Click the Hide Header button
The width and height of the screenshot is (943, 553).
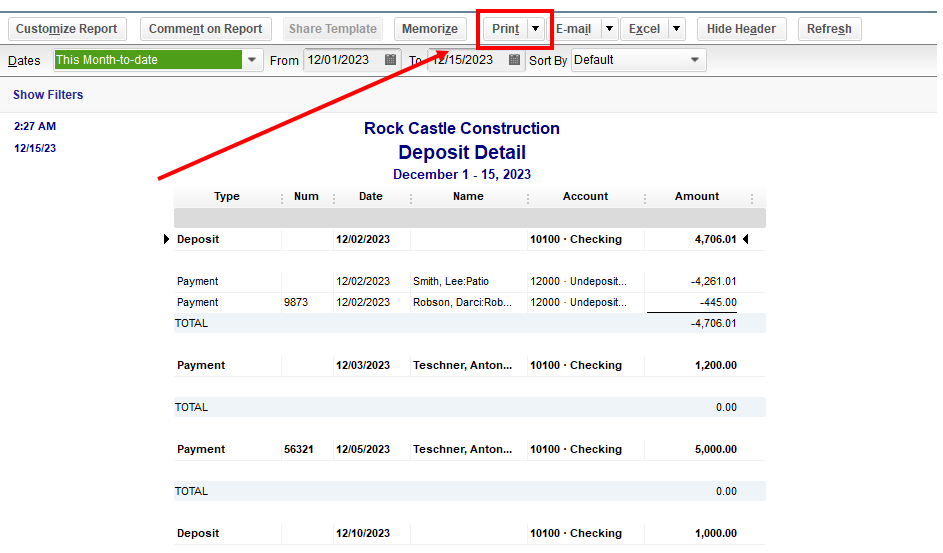click(742, 29)
